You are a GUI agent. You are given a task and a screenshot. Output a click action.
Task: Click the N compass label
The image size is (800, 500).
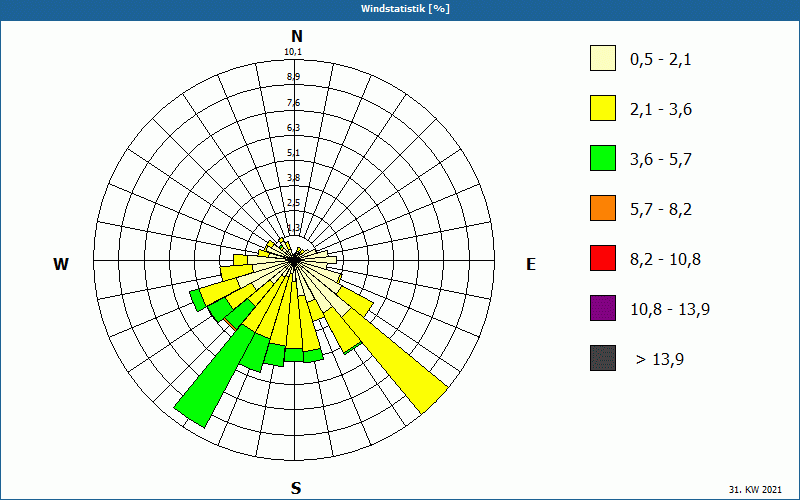point(297,36)
